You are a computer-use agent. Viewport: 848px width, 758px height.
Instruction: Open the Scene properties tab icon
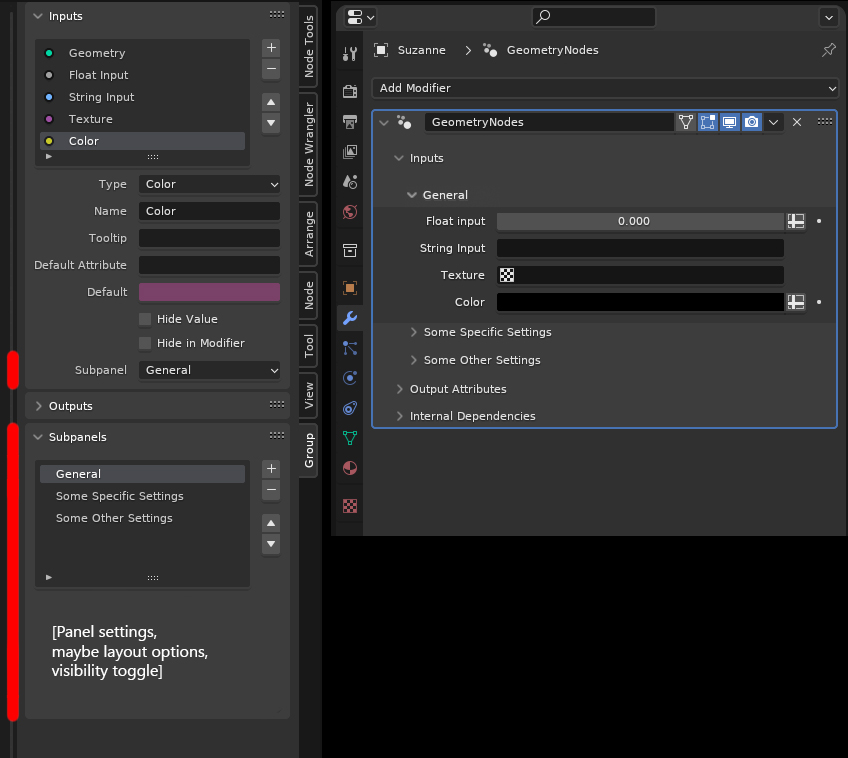(x=350, y=182)
